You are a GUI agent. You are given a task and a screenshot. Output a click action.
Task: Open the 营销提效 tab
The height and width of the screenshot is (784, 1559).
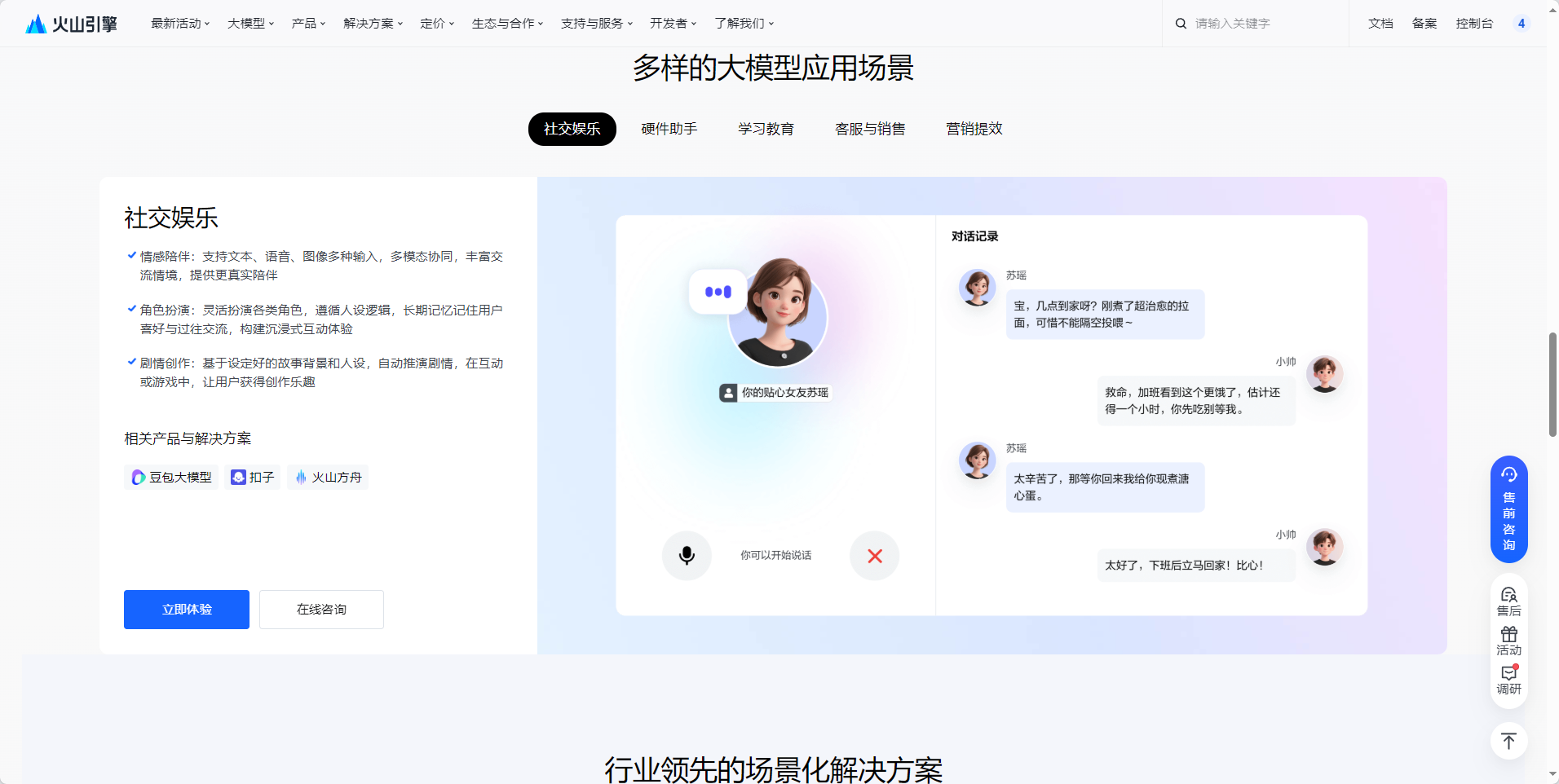pyautogui.click(x=974, y=129)
